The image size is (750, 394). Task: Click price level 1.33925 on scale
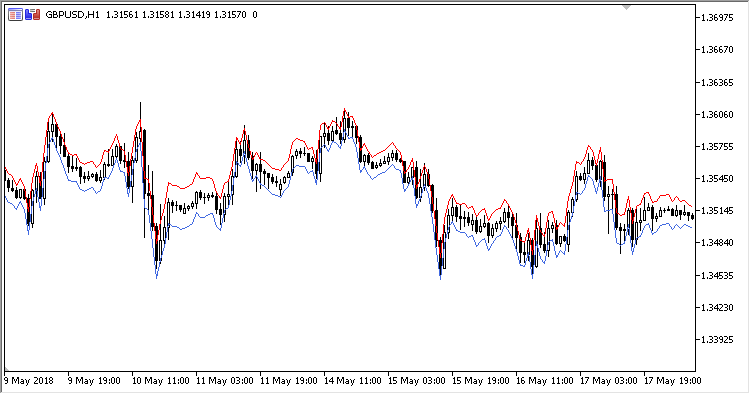click(717, 340)
